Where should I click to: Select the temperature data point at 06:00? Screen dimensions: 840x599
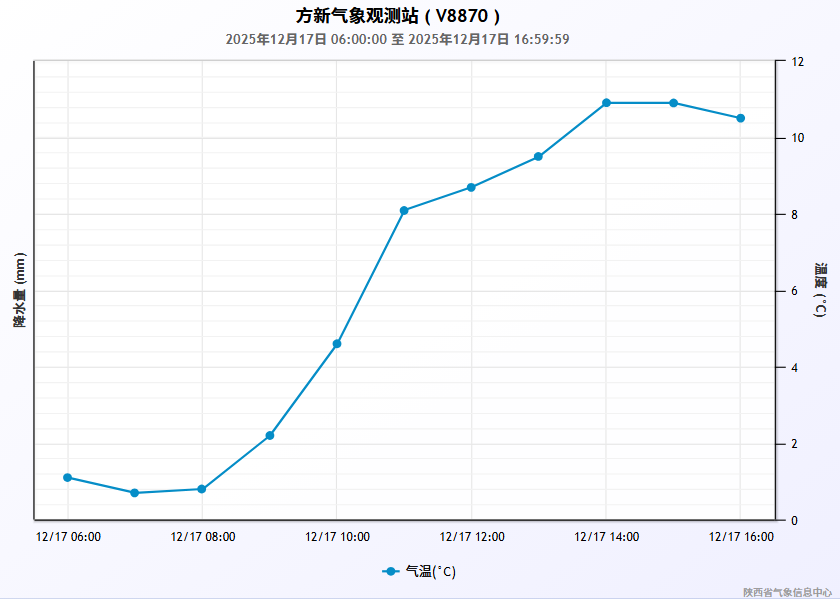(x=68, y=477)
